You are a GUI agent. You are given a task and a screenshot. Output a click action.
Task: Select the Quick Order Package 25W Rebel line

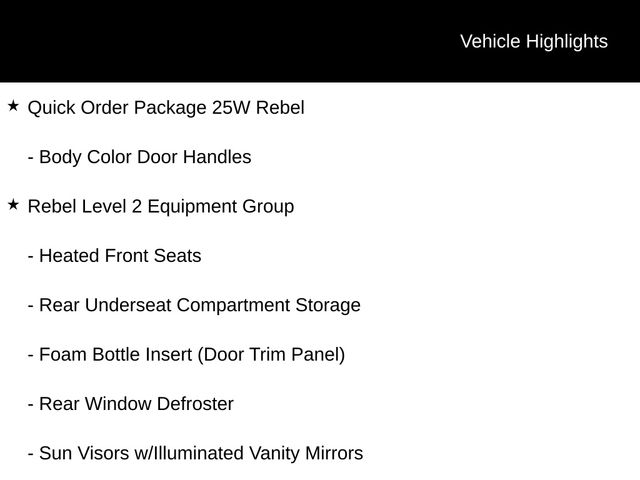tap(166, 107)
